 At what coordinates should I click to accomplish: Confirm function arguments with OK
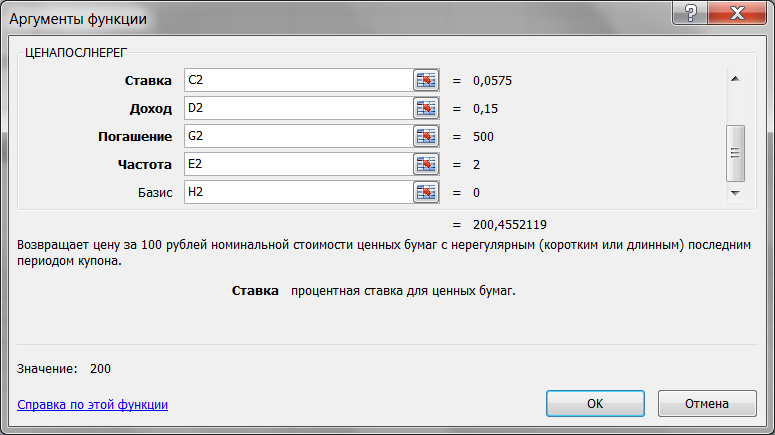tap(595, 403)
